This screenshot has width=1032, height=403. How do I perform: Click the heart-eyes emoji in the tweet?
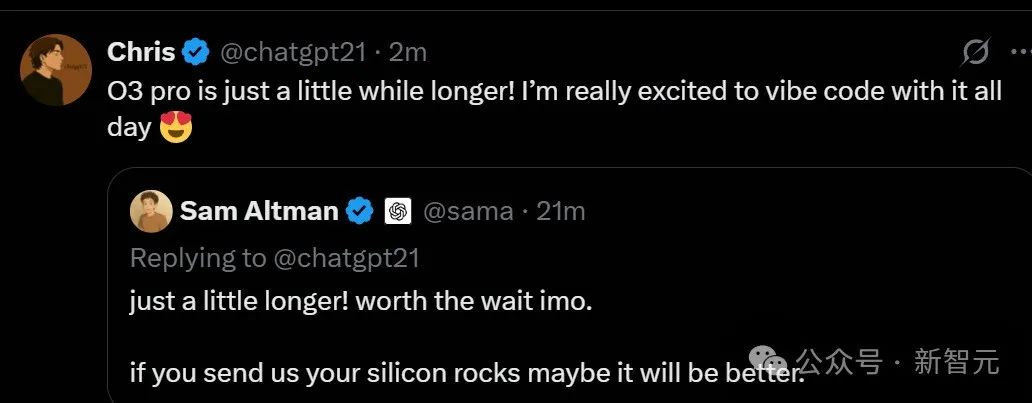(x=176, y=127)
